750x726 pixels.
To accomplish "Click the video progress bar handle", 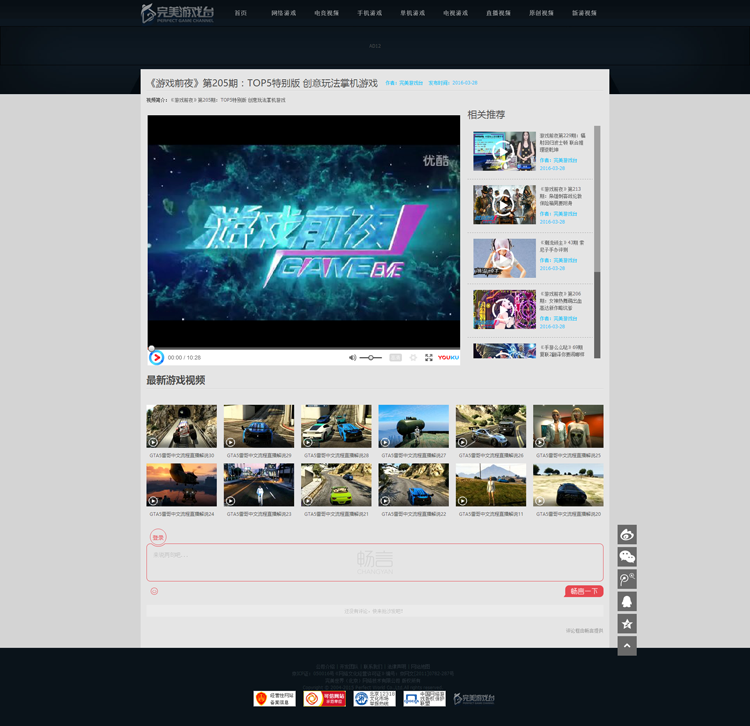I will tap(152, 349).
